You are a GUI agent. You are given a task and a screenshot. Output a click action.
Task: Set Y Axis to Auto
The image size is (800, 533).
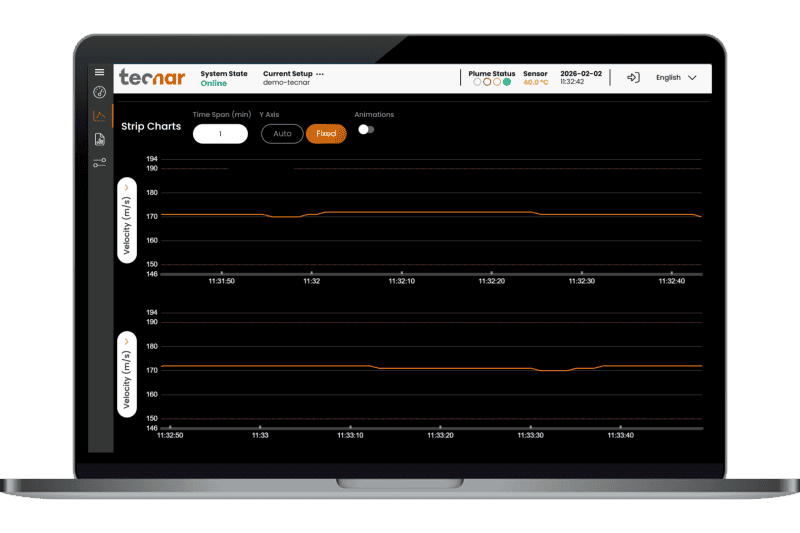pos(282,133)
